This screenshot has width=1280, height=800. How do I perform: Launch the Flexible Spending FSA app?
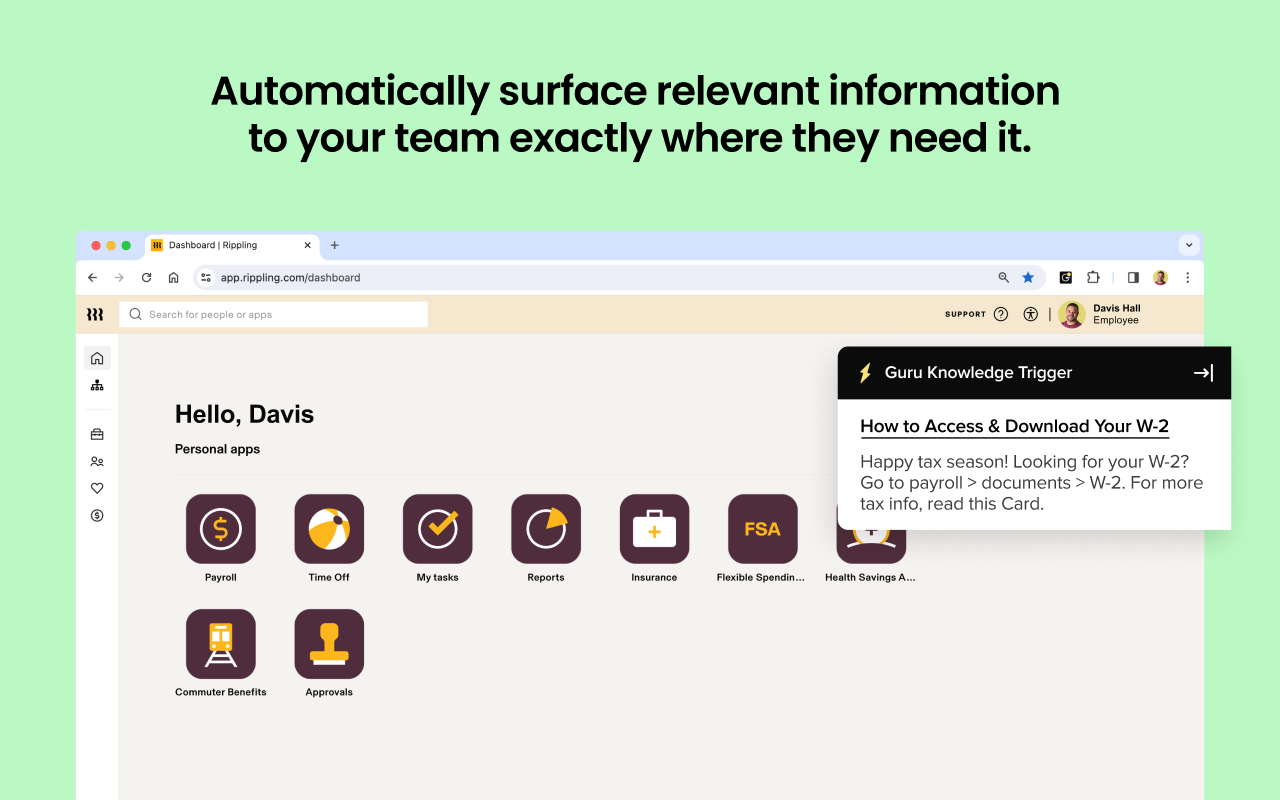point(763,529)
